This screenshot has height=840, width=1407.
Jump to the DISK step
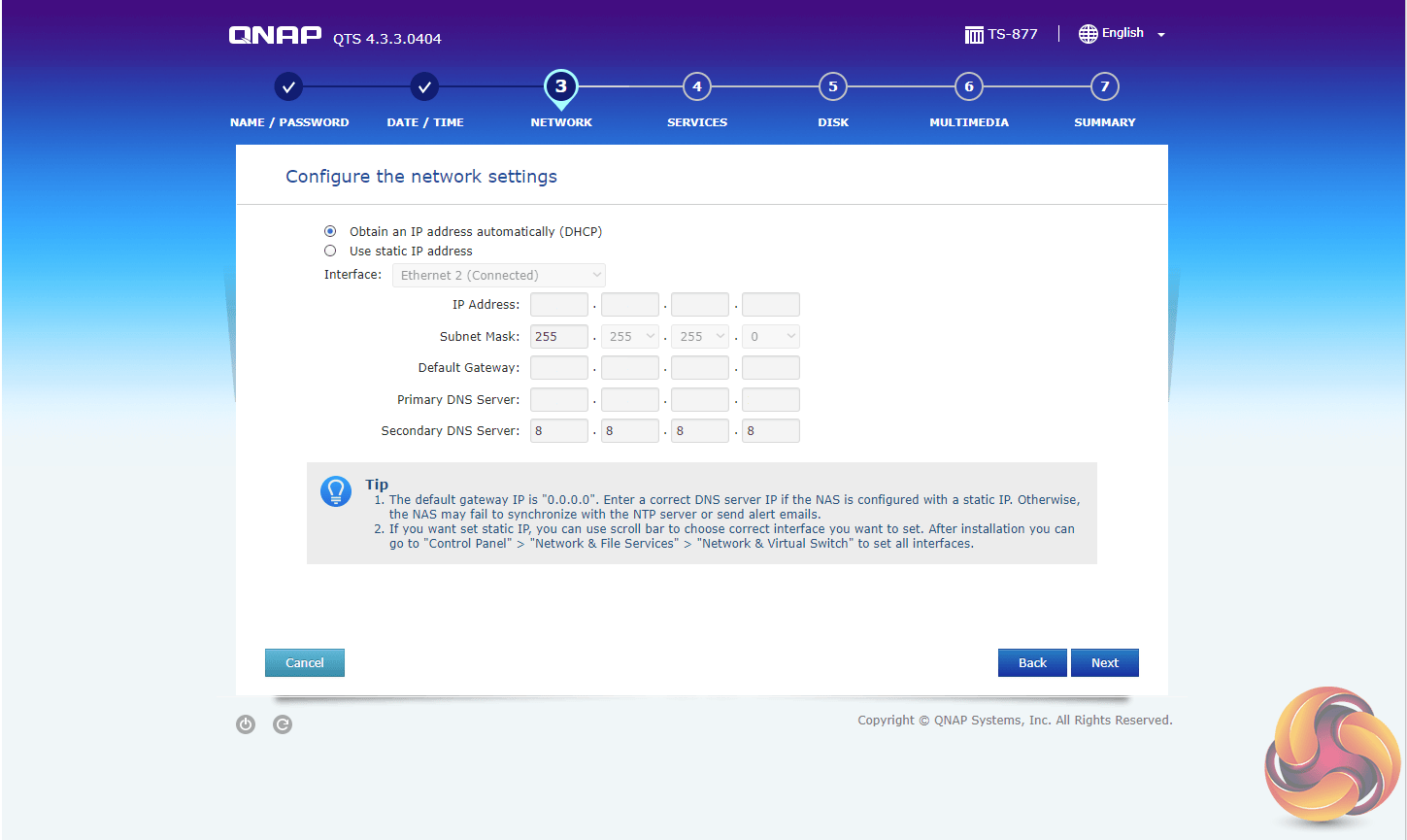(833, 122)
